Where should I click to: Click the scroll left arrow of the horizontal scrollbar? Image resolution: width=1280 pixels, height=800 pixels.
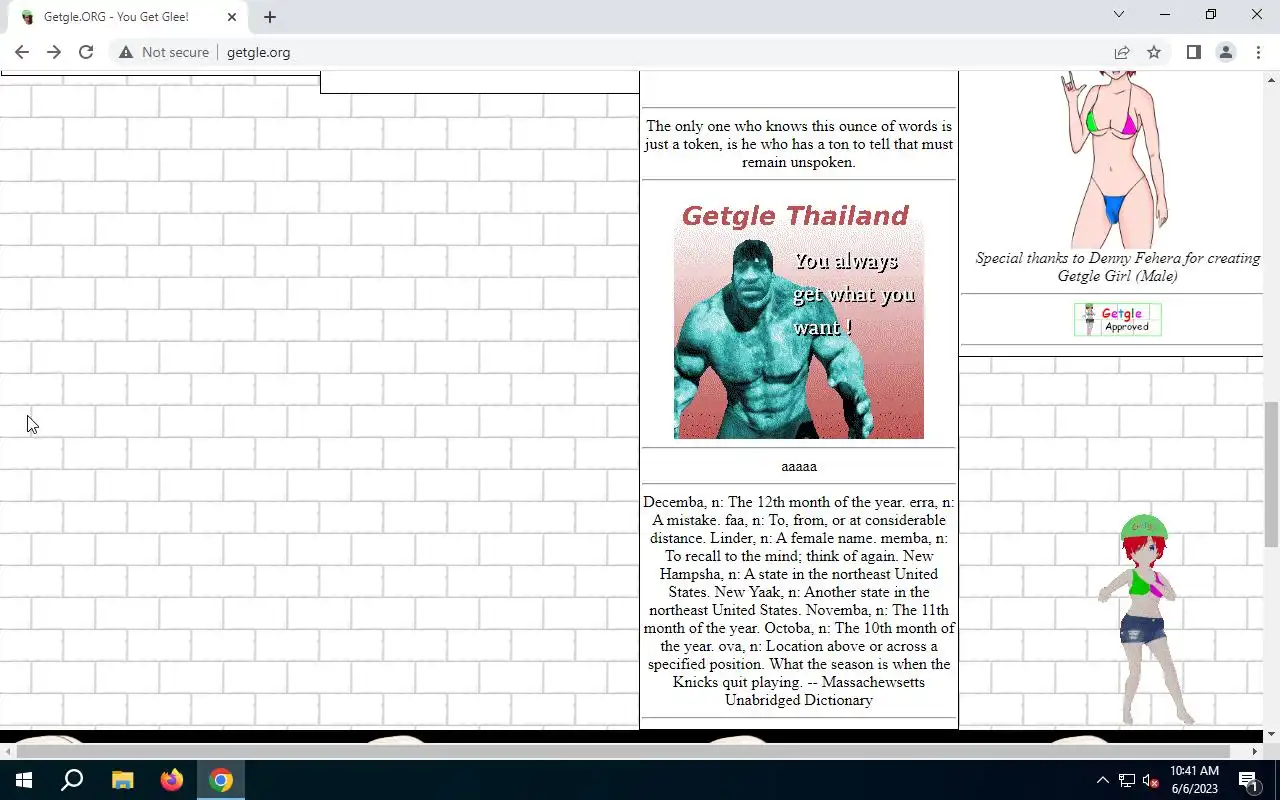pos(7,751)
